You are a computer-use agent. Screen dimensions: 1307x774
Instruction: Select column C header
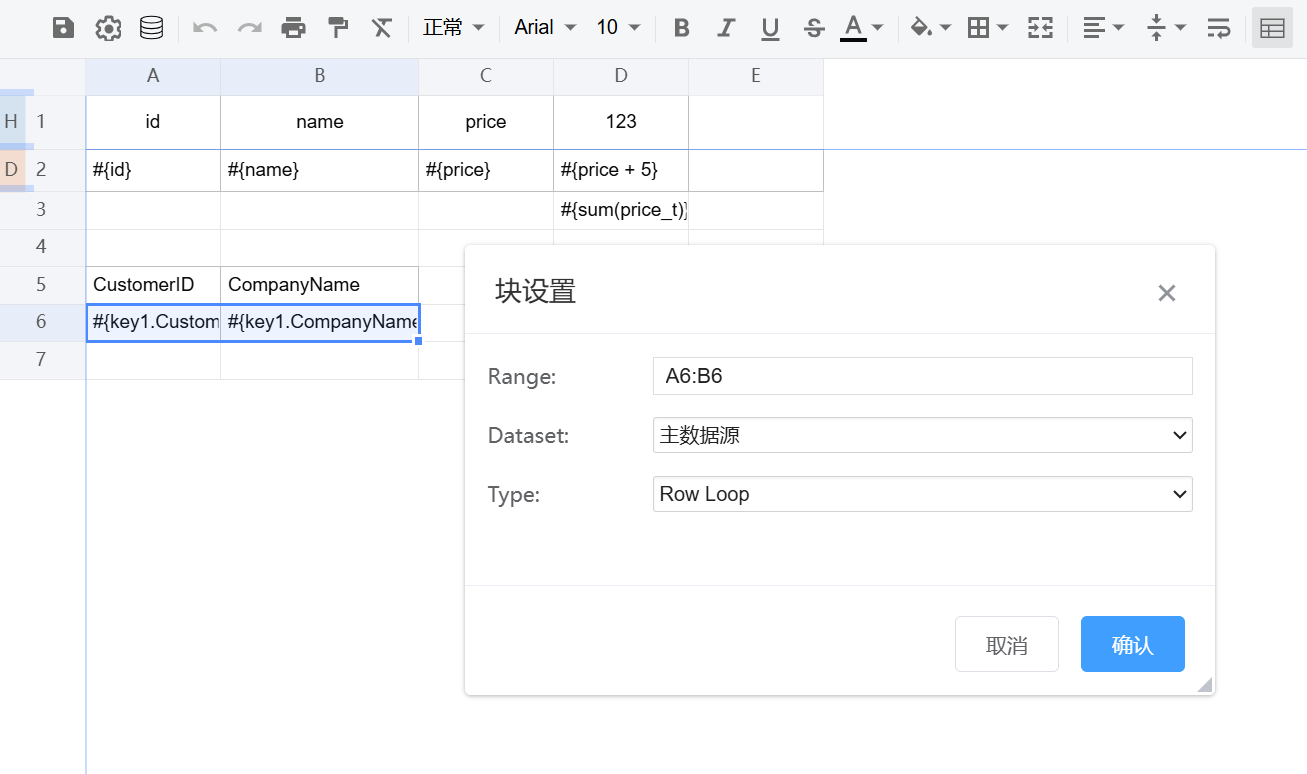(485, 76)
